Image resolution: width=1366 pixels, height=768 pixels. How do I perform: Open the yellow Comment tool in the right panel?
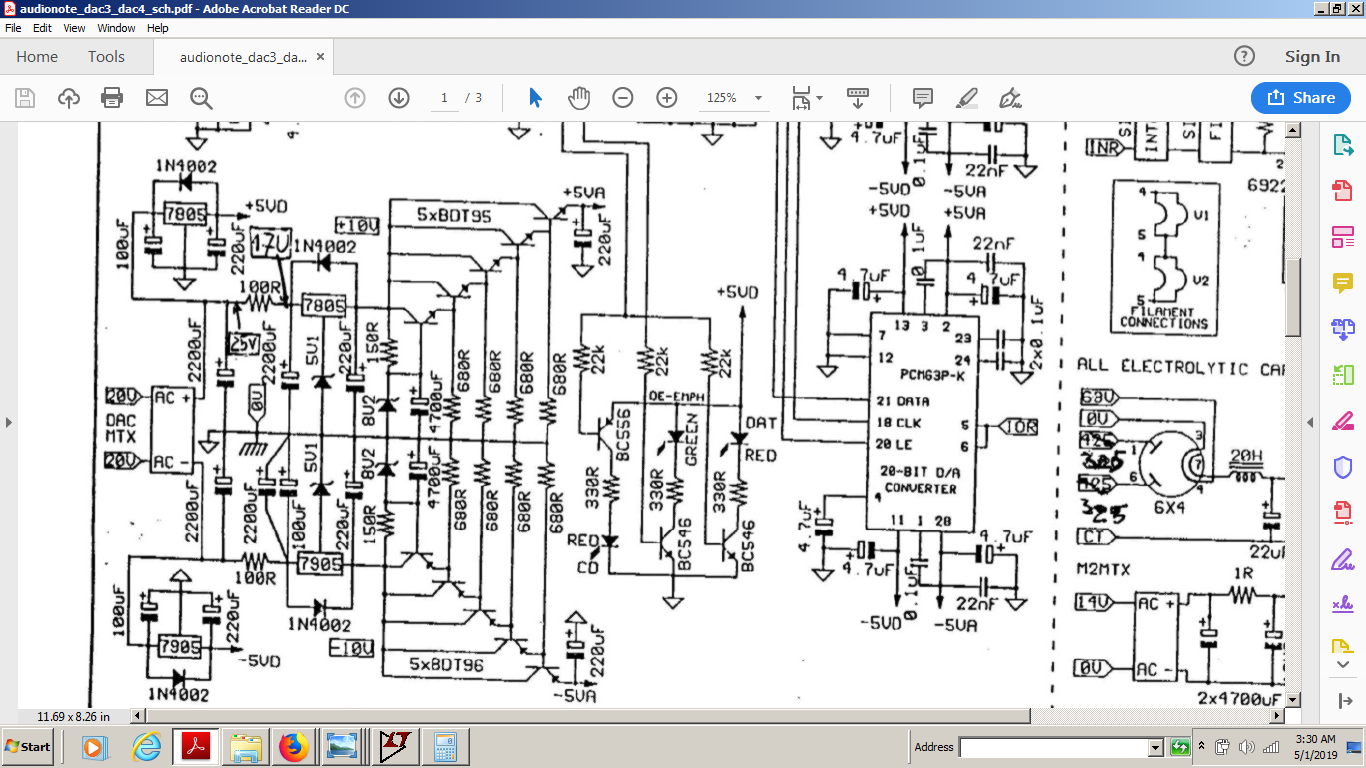1342,283
